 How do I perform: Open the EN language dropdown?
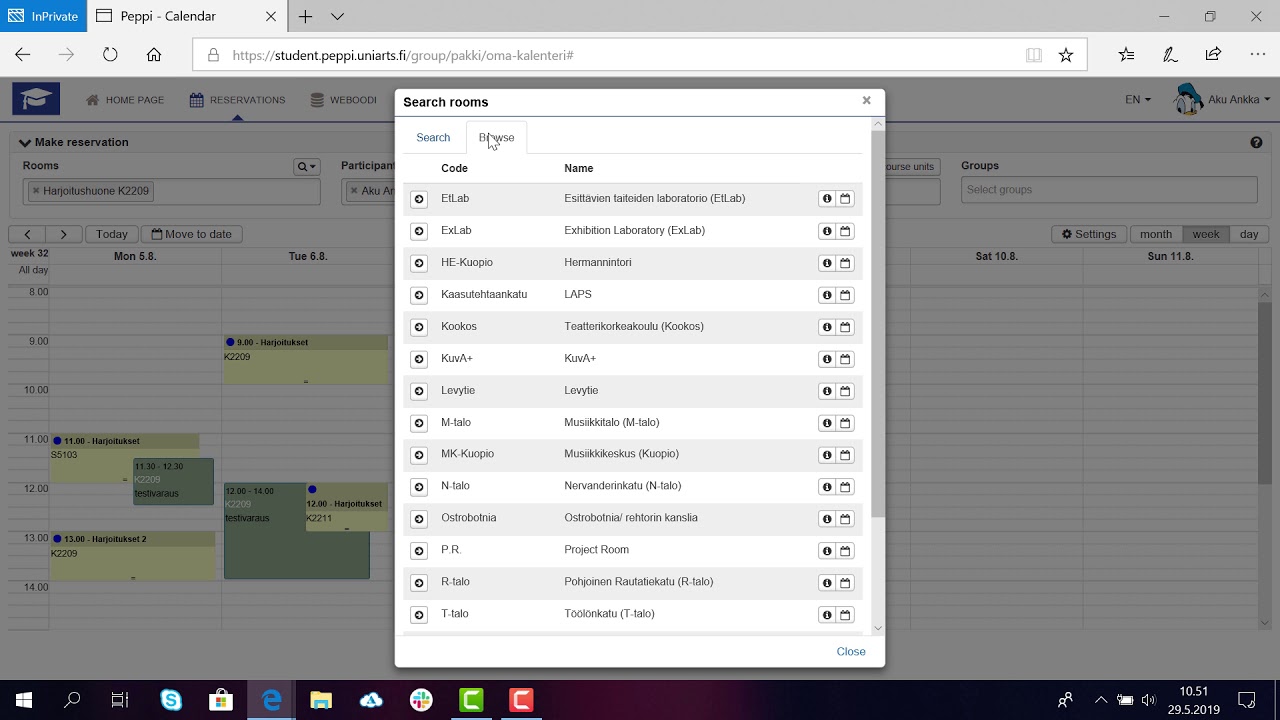pos(1137,100)
